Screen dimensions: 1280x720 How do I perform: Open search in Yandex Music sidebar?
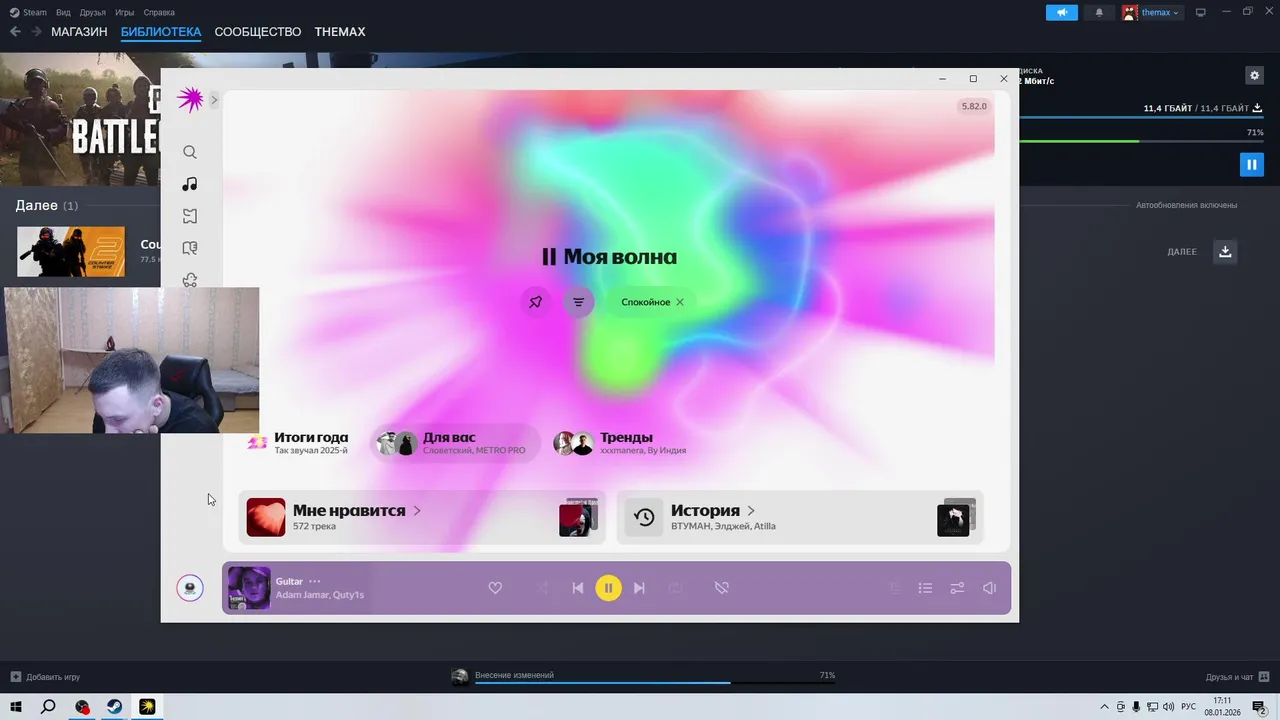pyautogui.click(x=190, y=152)
